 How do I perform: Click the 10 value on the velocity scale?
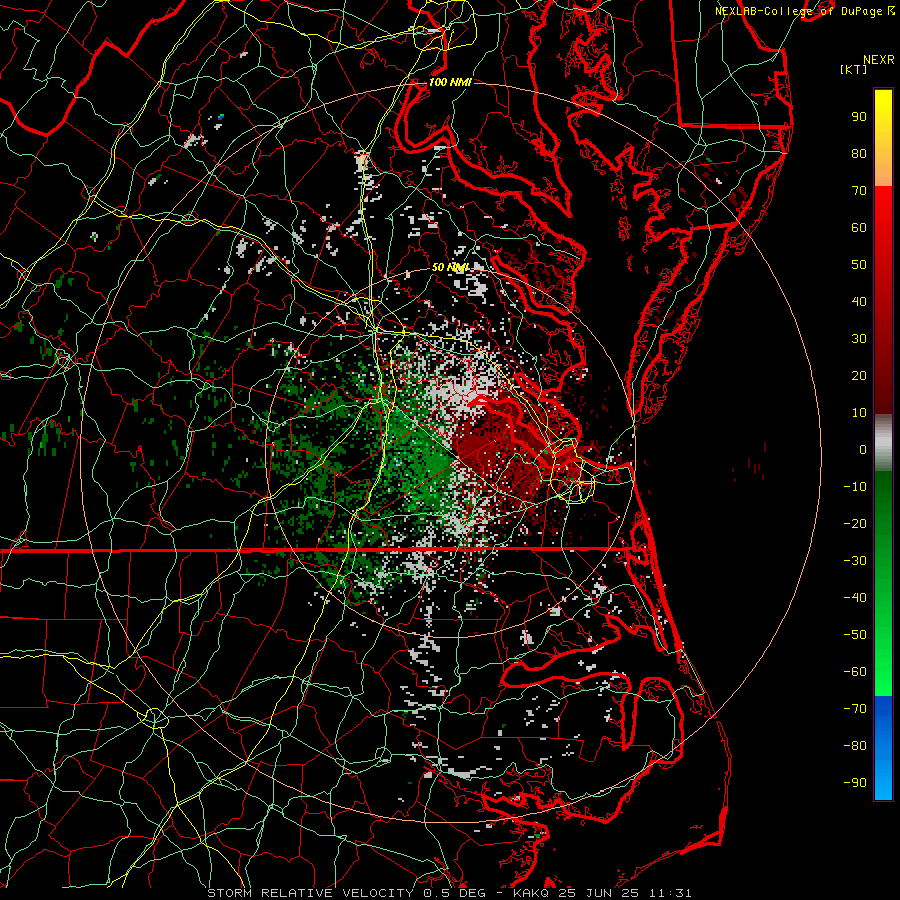pyautogui.click(x=859, y=413)
